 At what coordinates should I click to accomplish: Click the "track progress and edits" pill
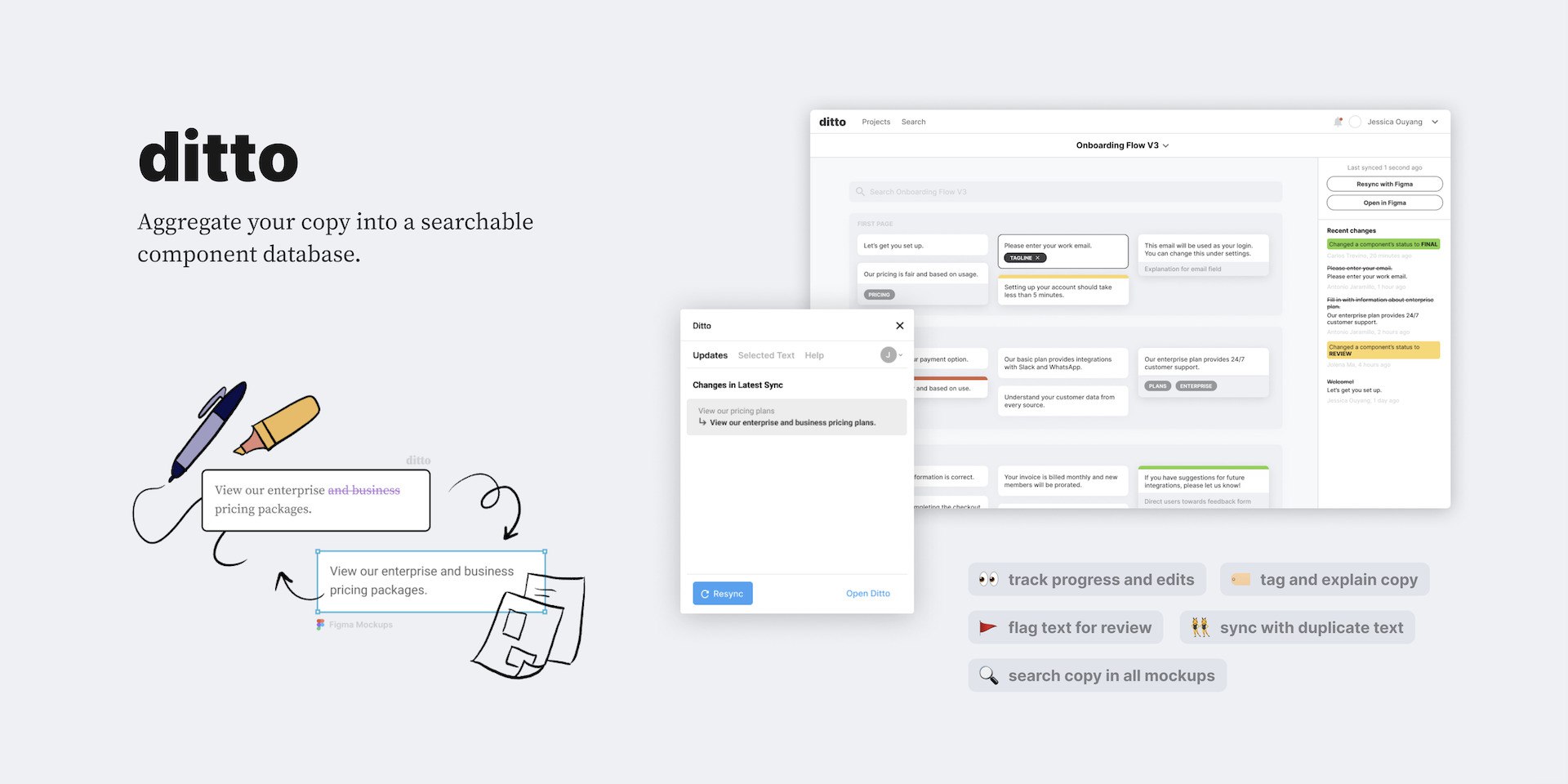(1087, 579)
